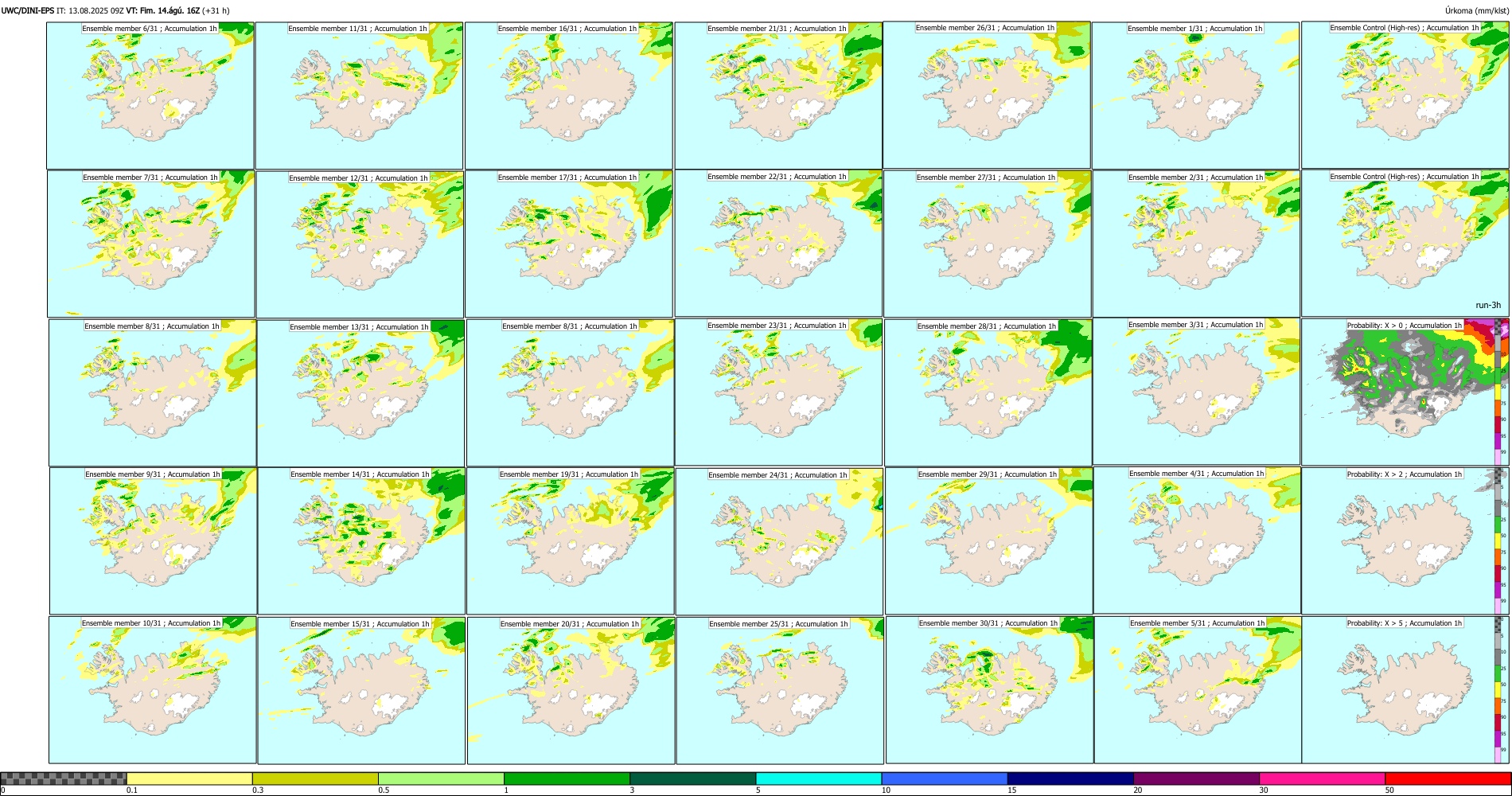Select the Ensemble member 6/31 precipitation map

point(150,96)
